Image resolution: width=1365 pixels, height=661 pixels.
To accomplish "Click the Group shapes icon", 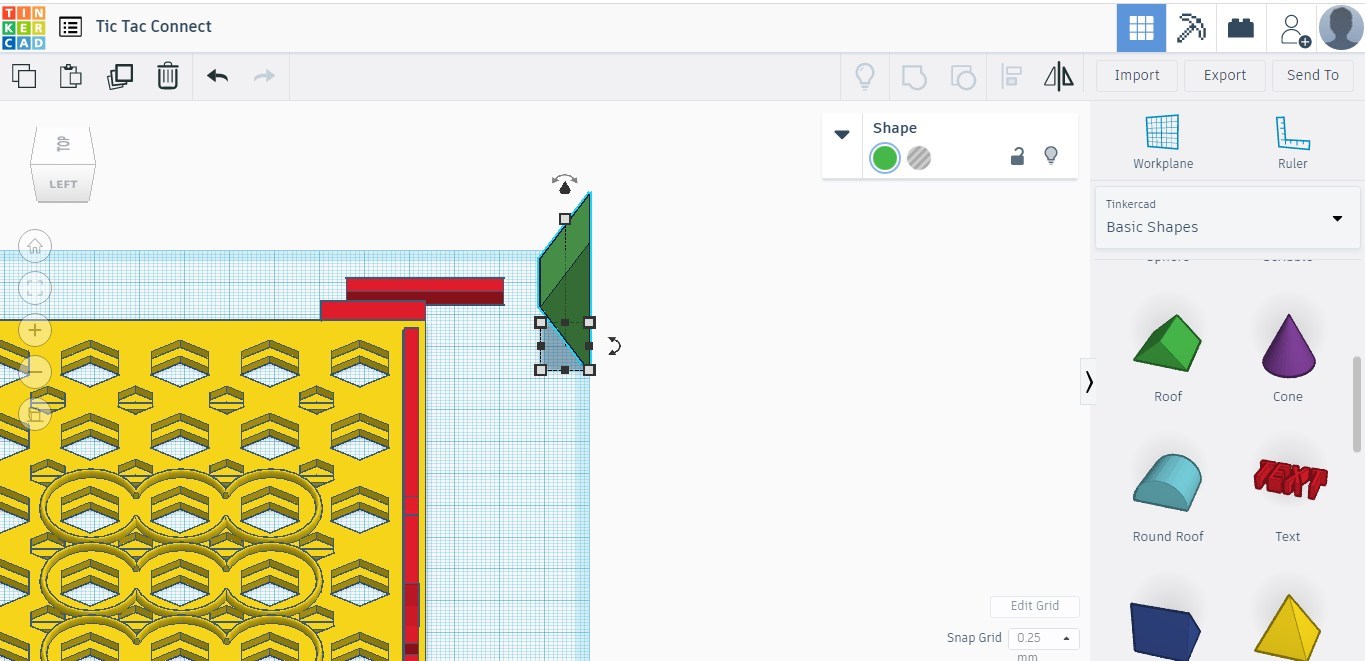I will (914, 76).
